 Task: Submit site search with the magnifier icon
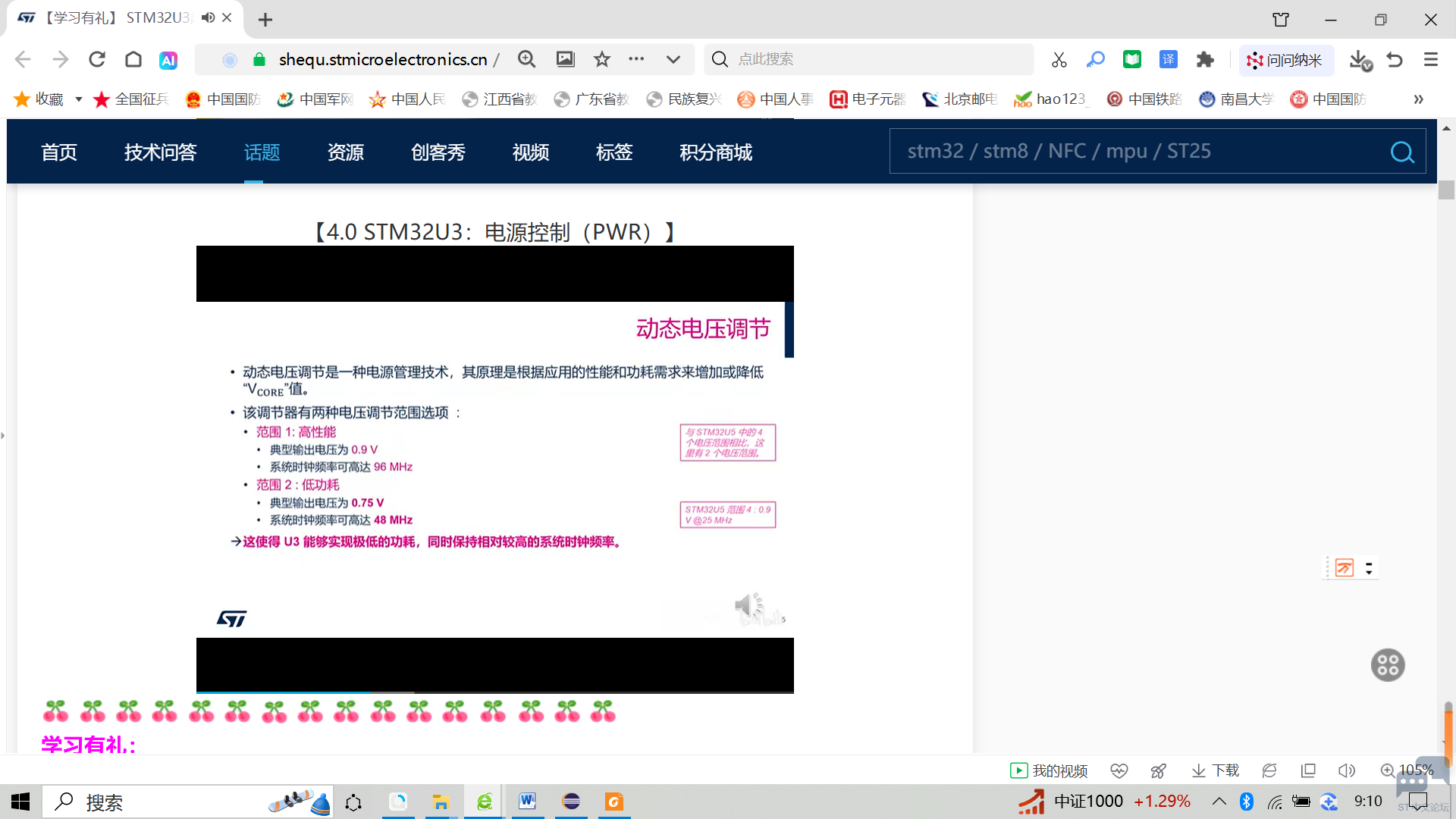pyautogui.click(x=1403, y=152)
